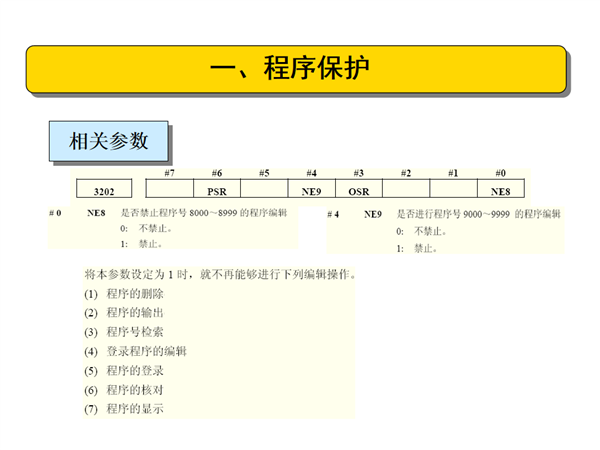Image resolution: width=600 pixels, height=450 pixels.
Task: Click the empty cell under #2
Action: pyautogui.click(x=406, y=189)
